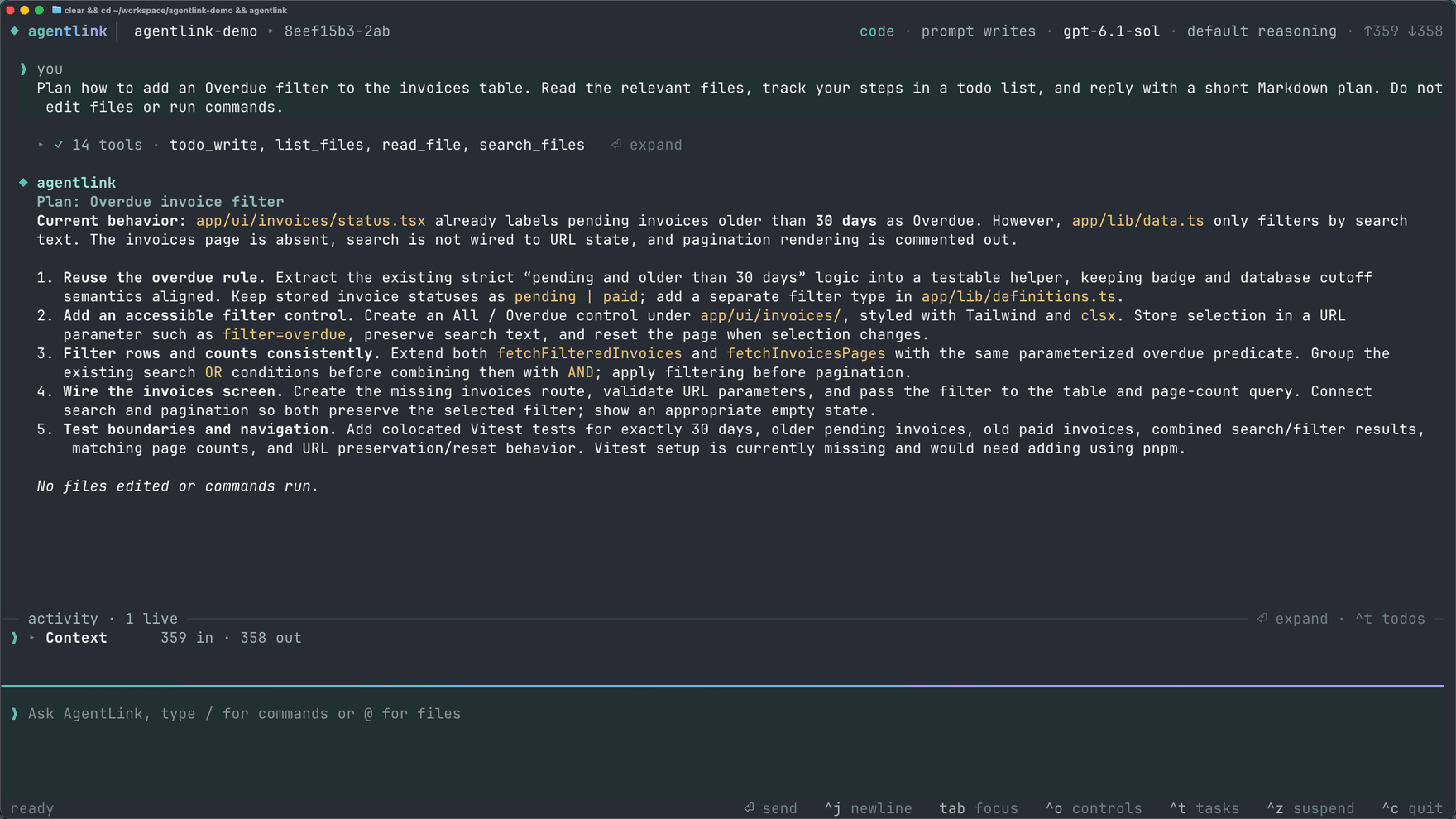Viewport: 1456px width, 819px height.
Task: Click the agentlink diamond logo in header
Action: pyautogui.click(x=15, y=31)
